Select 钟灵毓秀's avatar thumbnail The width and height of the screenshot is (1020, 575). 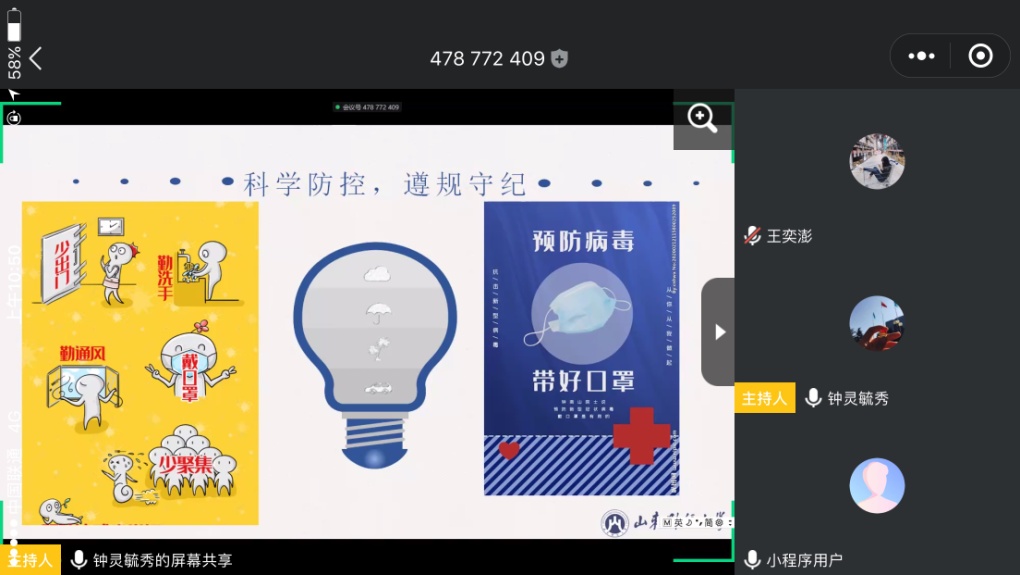pyautogui.click(x=876, y=323)
